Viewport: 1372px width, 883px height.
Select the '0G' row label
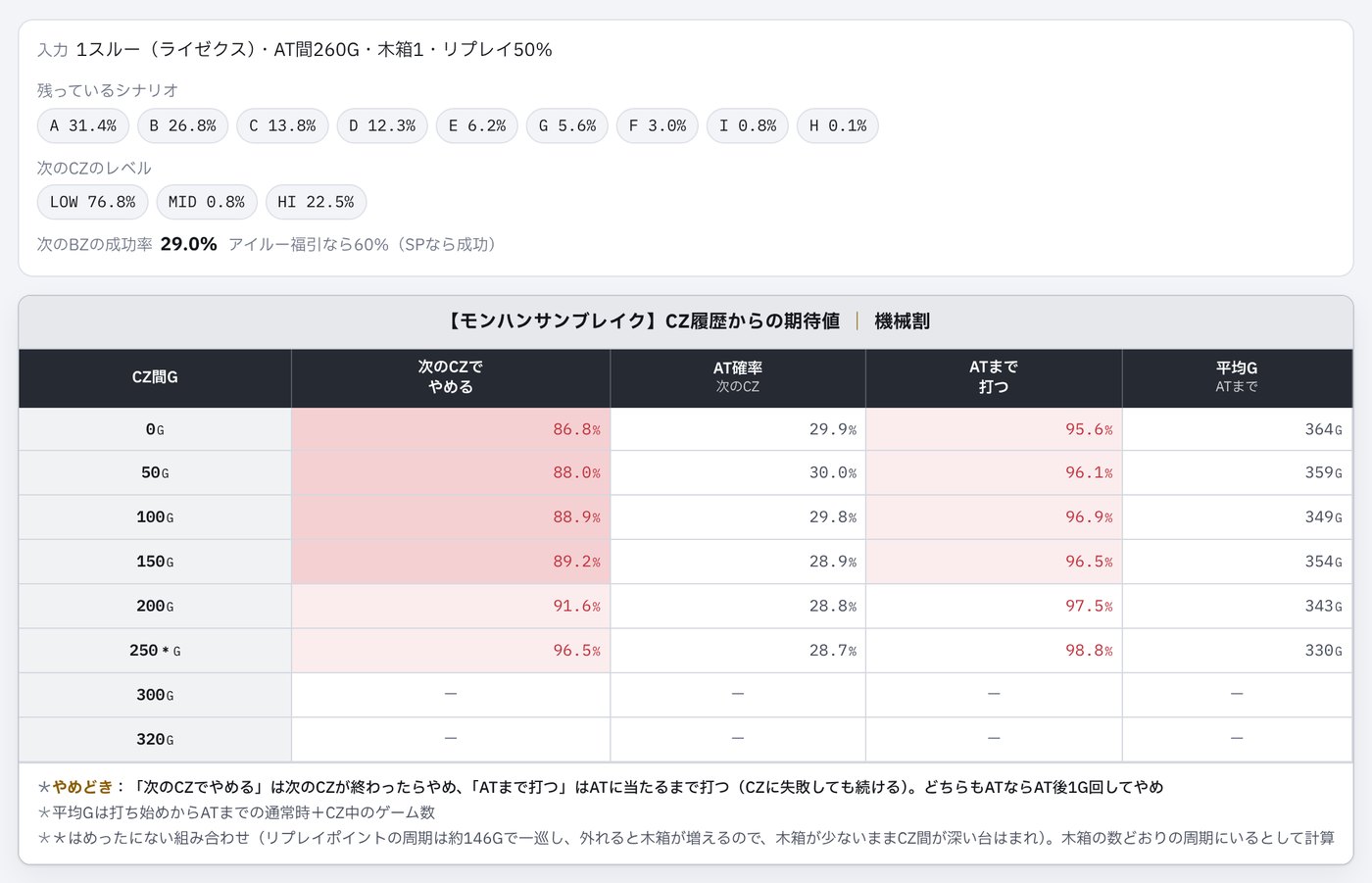coord(155,429)
